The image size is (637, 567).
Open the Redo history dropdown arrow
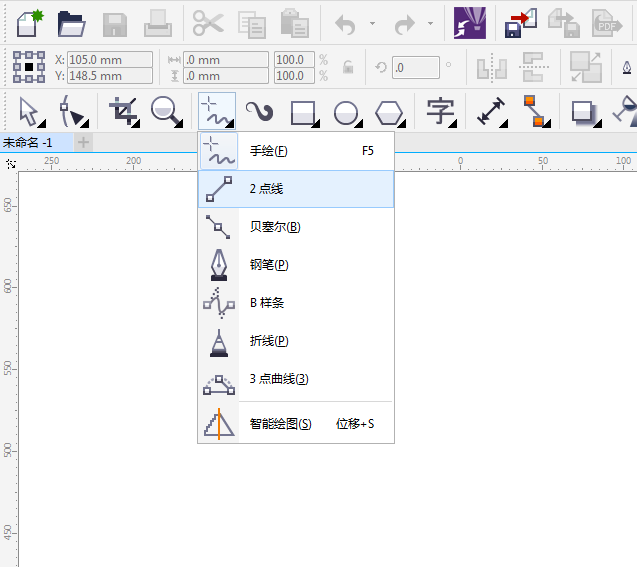click(430, 24)
